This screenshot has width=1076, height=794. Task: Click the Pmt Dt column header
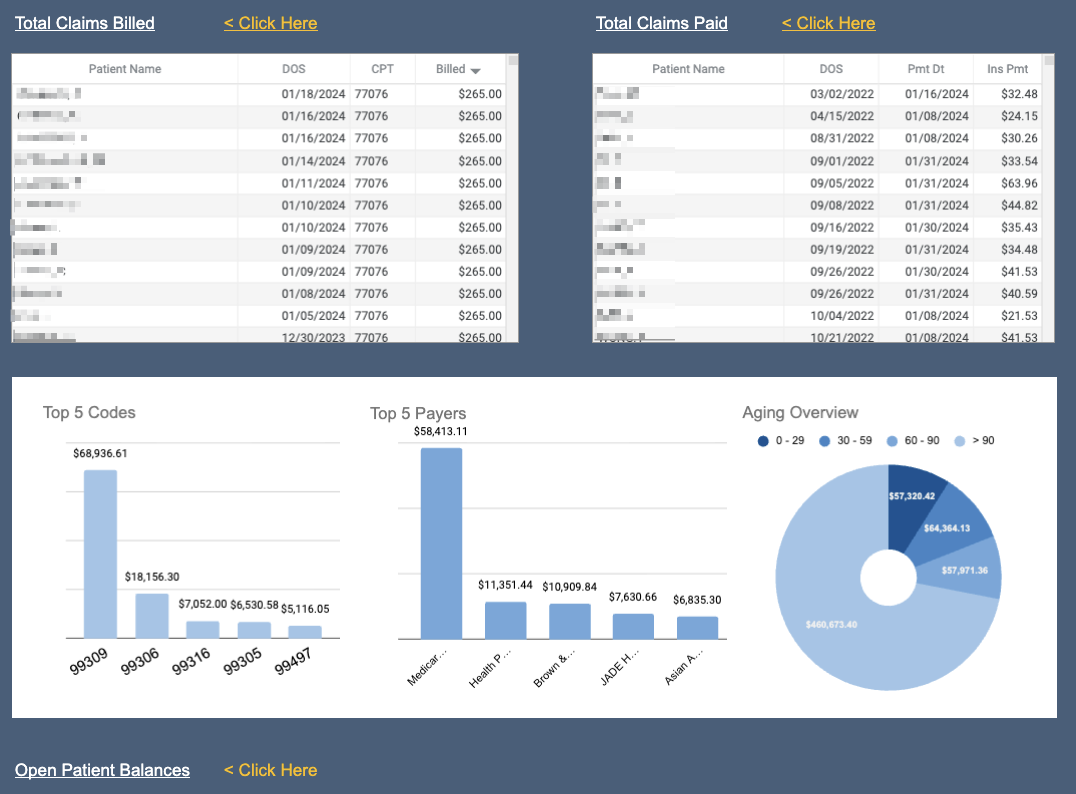[x=926, y=69]
